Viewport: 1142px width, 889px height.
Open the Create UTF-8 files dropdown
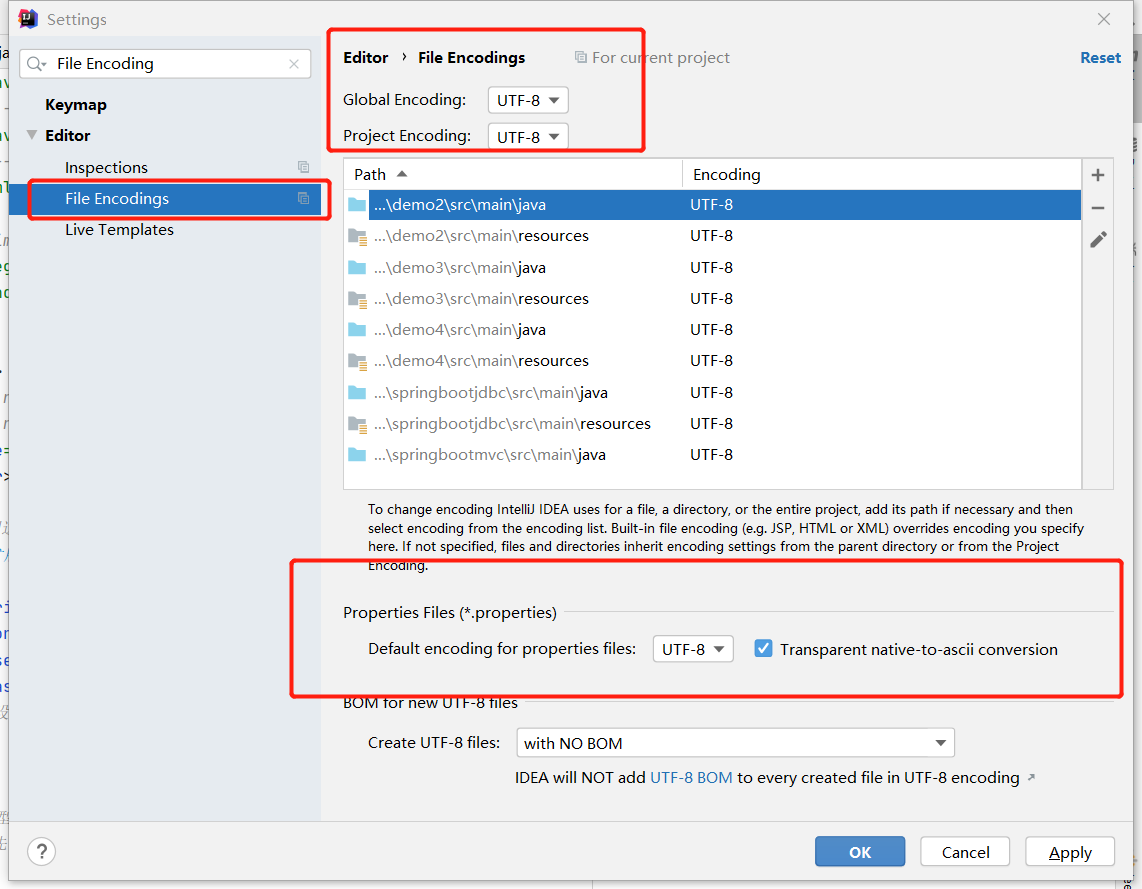pos(735,743)
